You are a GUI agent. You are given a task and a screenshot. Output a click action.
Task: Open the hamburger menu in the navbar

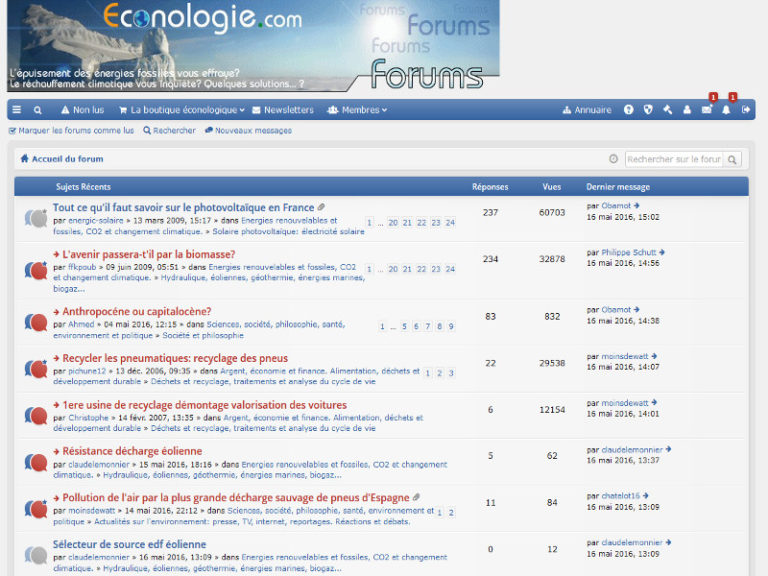(x=17, y=110)
